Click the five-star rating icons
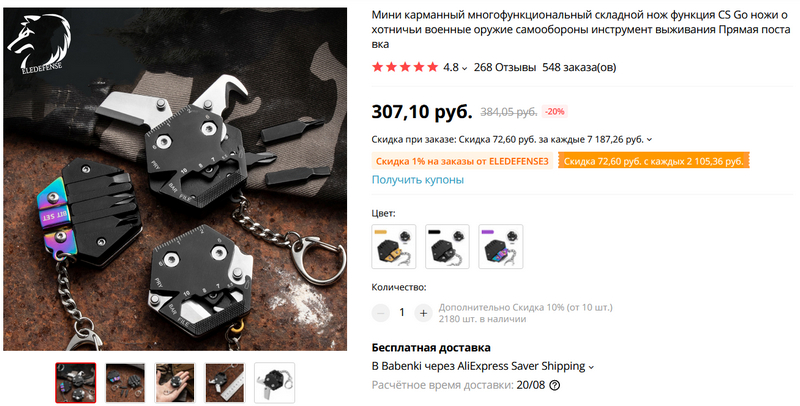 tap(405, 67)
